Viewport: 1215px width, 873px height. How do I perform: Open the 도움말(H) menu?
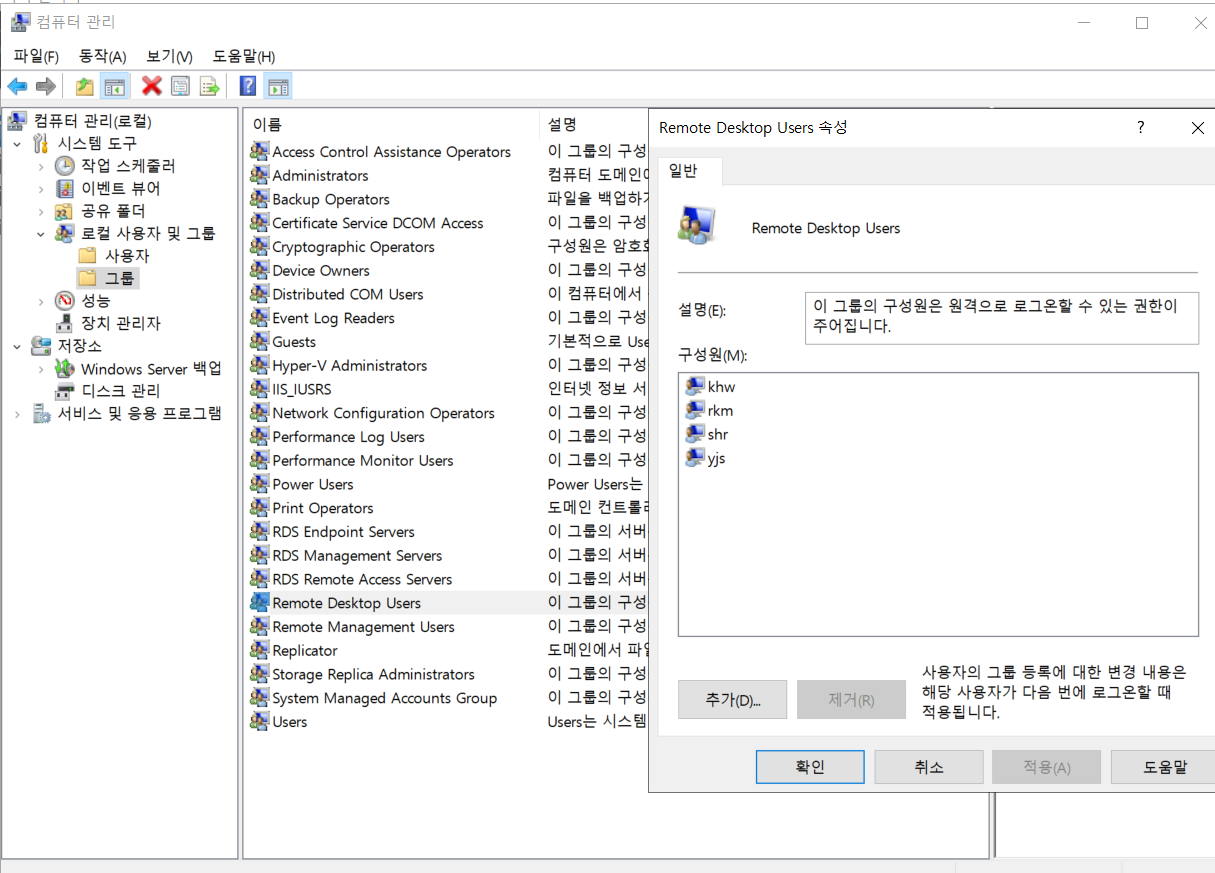[x=244, y=56]
